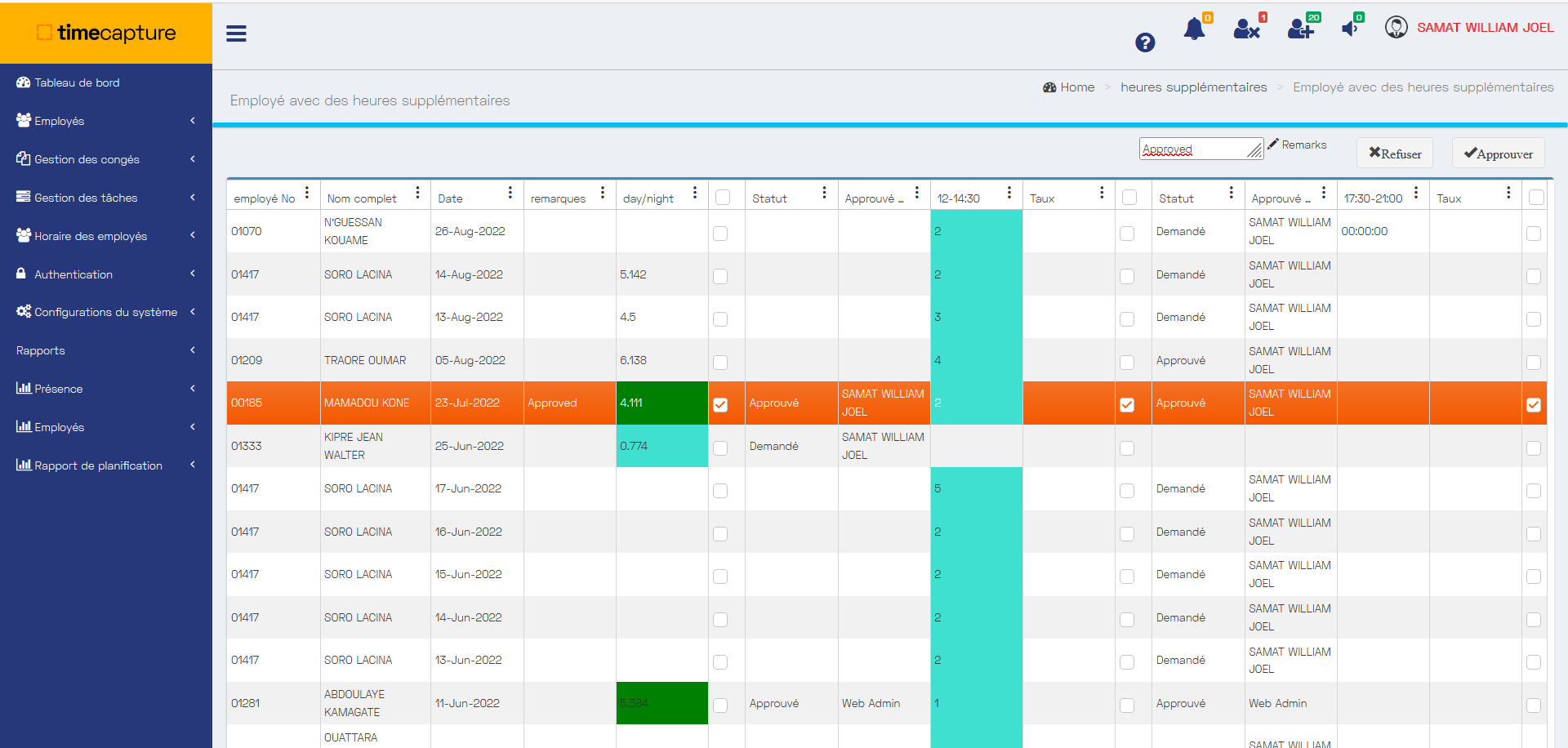This screenshot has width=1568, height=748.
Task: Select the 0.774 cell for KIPRE JEAN WALTER
Action: click(662, 446)
